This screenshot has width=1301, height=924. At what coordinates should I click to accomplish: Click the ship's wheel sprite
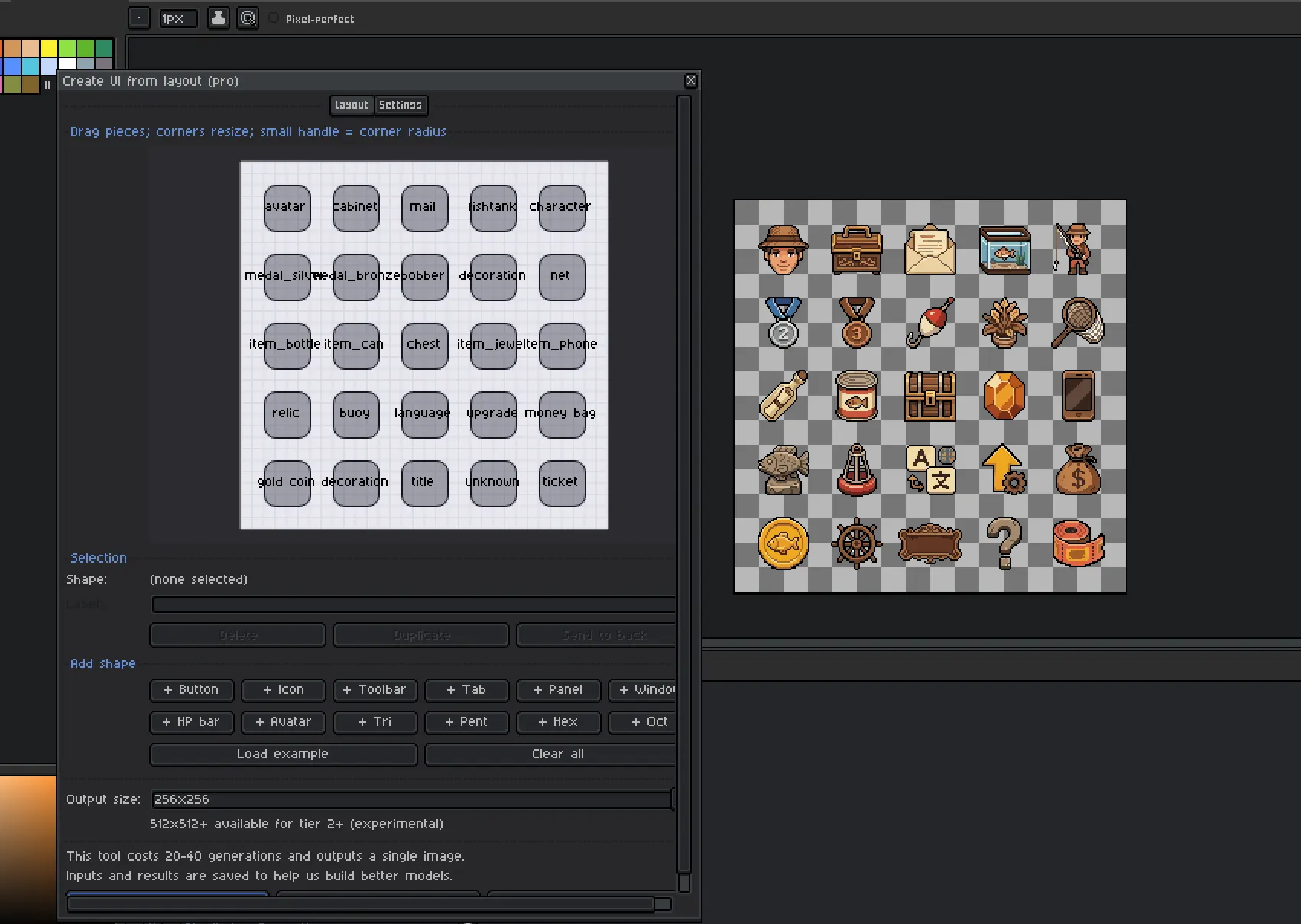(x=857, y=543)
